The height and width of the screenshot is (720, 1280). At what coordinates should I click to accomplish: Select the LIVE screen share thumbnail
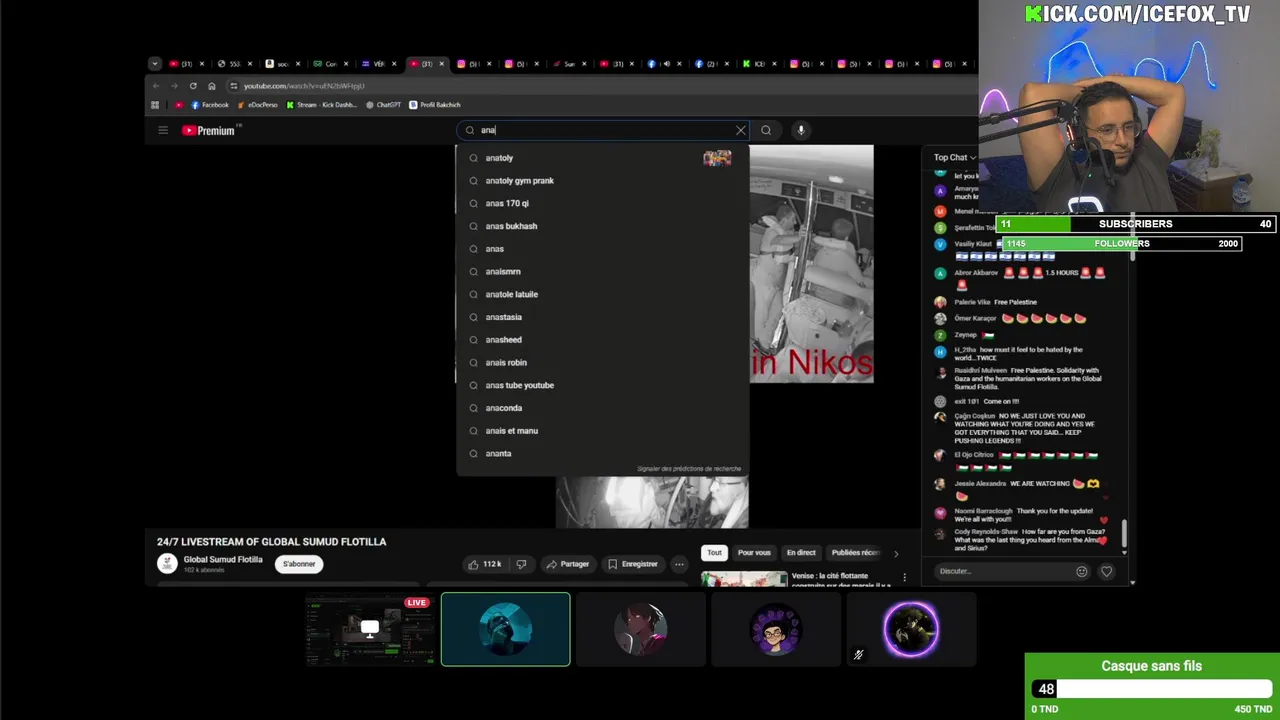[370, 629]
